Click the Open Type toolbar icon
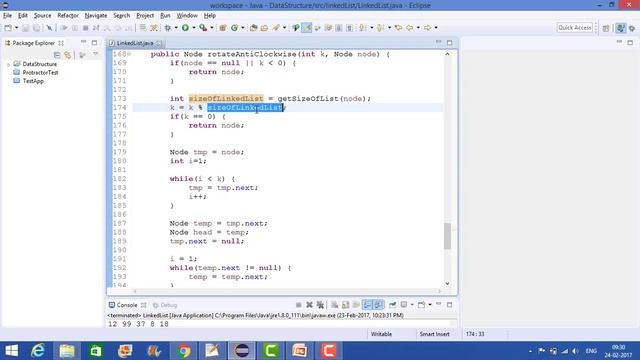 253,28
